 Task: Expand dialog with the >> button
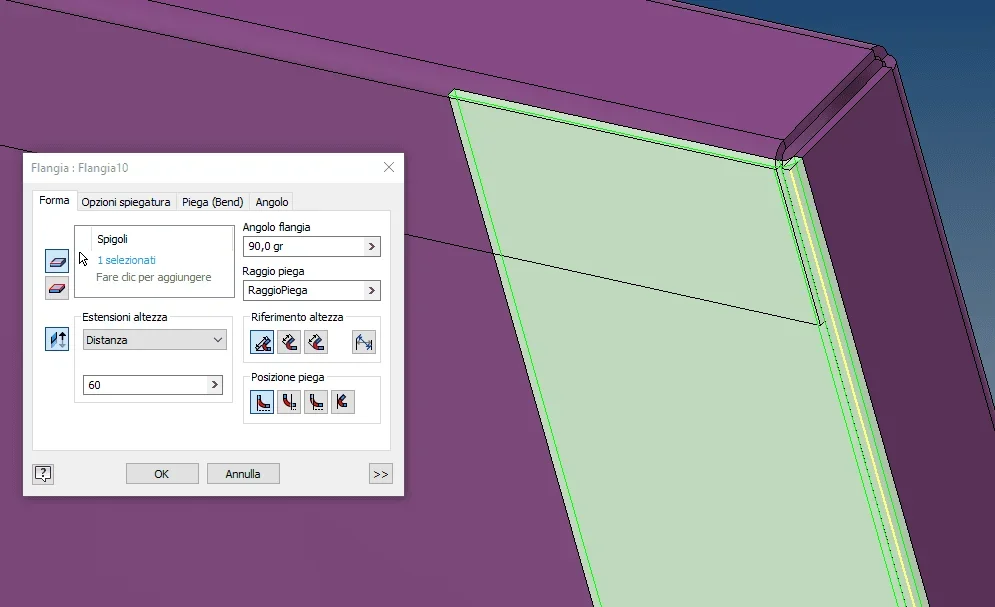point(381,474)
